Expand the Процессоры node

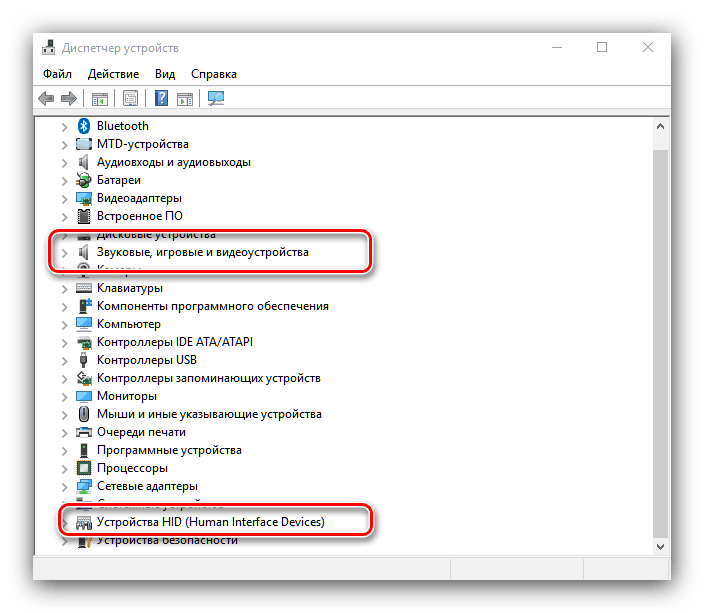[x=65, y=469]
